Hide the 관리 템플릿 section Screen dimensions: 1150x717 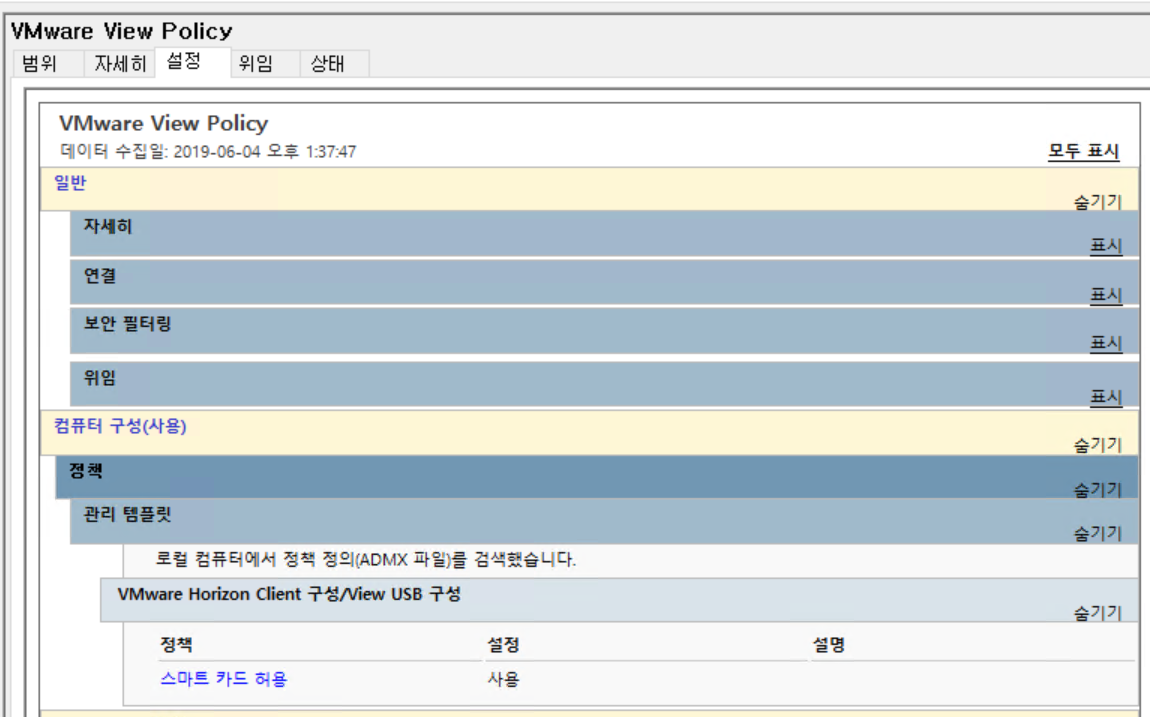pyautogui.click(x=1098, y=534)
